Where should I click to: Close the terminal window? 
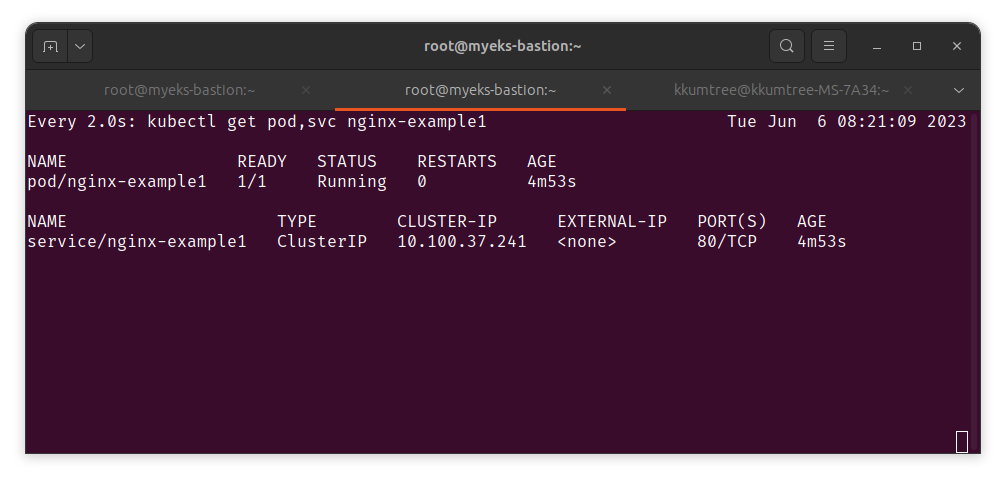click(957, 46)
